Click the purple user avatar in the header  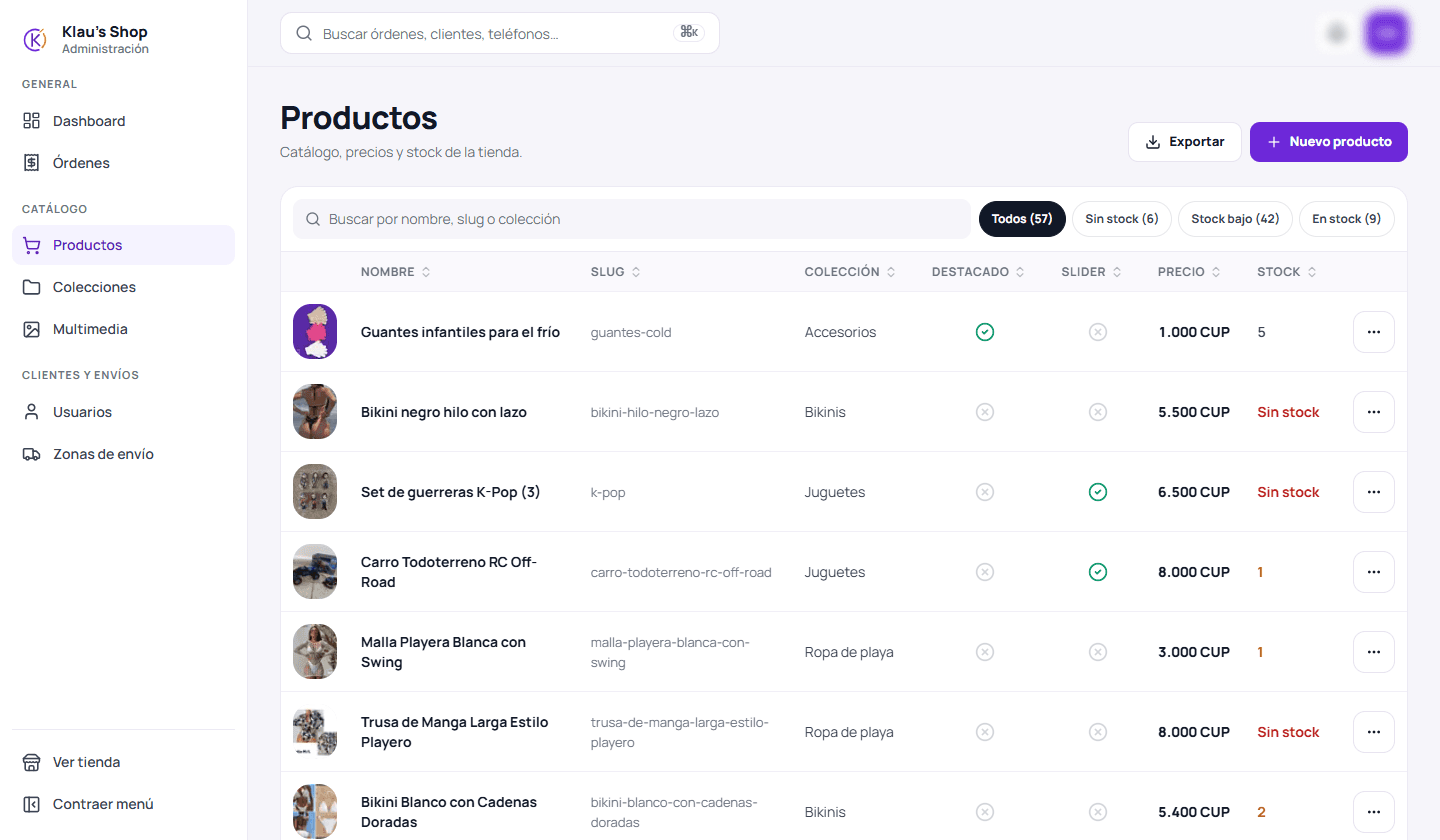(1387, 33)
